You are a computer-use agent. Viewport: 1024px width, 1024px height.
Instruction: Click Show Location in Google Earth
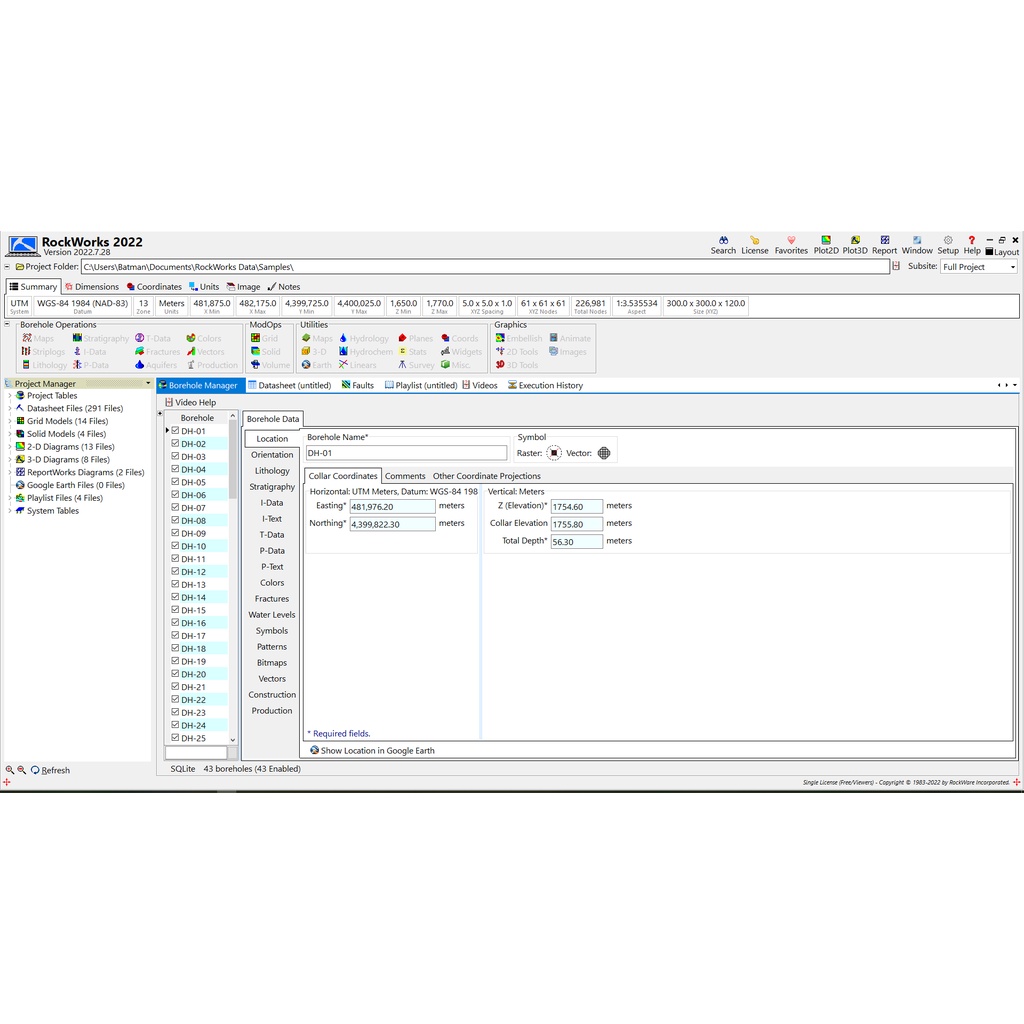pos(377,750)
